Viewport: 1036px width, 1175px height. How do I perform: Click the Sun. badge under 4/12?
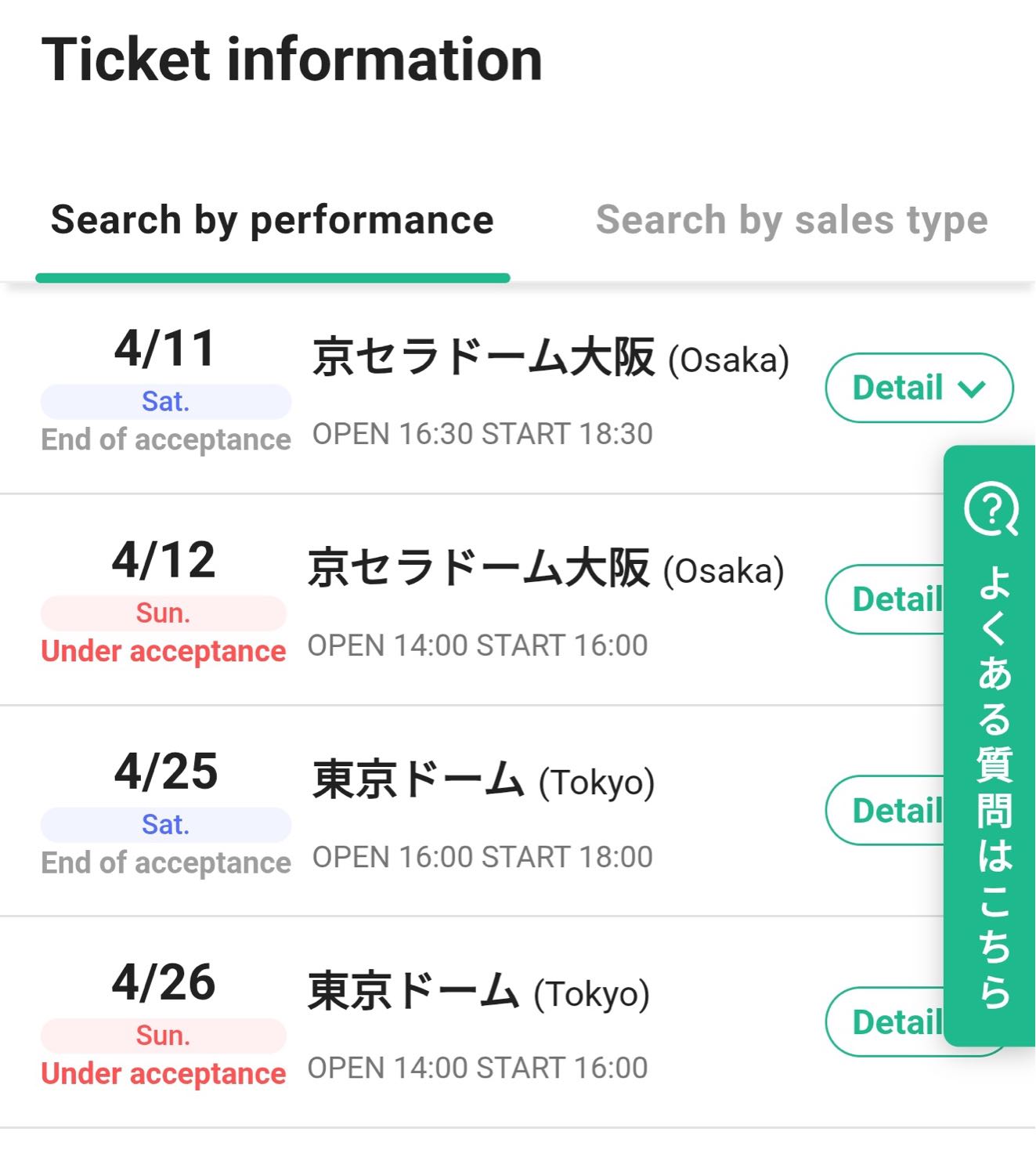163,613
